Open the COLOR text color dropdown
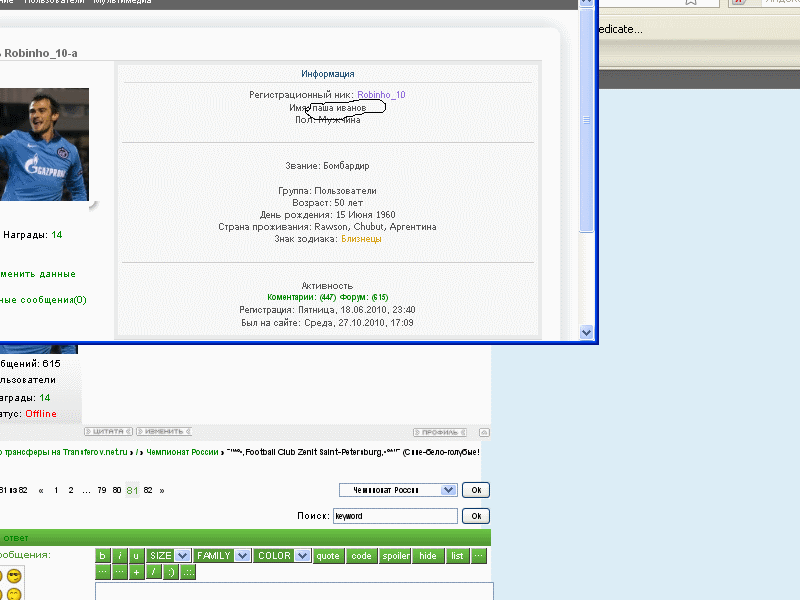 pyautogui.click(x=302, y=556)
